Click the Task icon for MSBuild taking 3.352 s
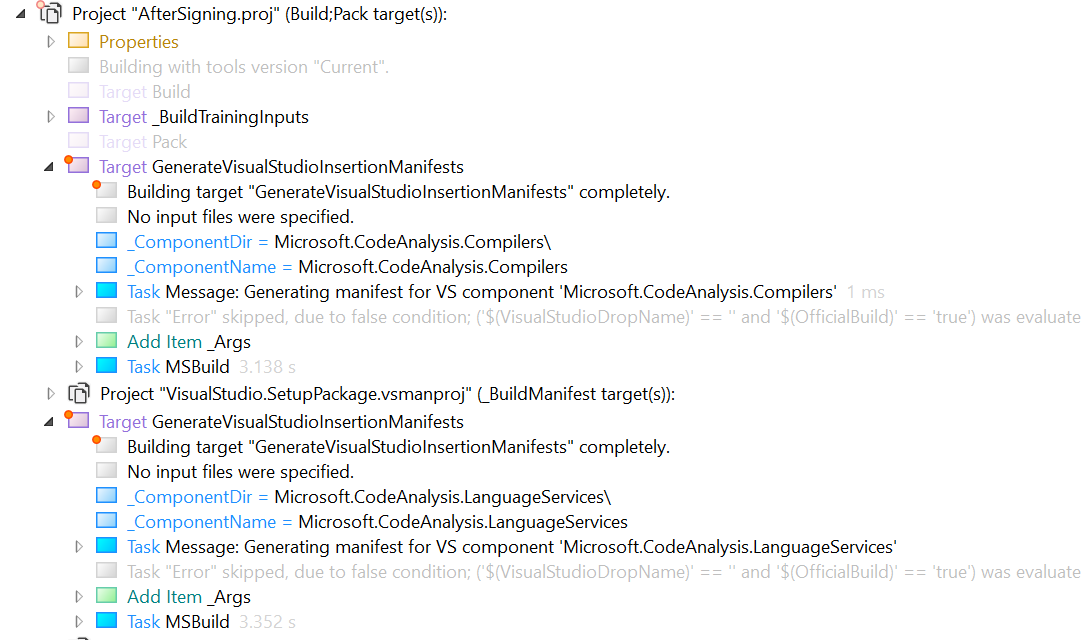This screenshot has width=1081, height=640. pyautogui.click(x=106, y=621)
